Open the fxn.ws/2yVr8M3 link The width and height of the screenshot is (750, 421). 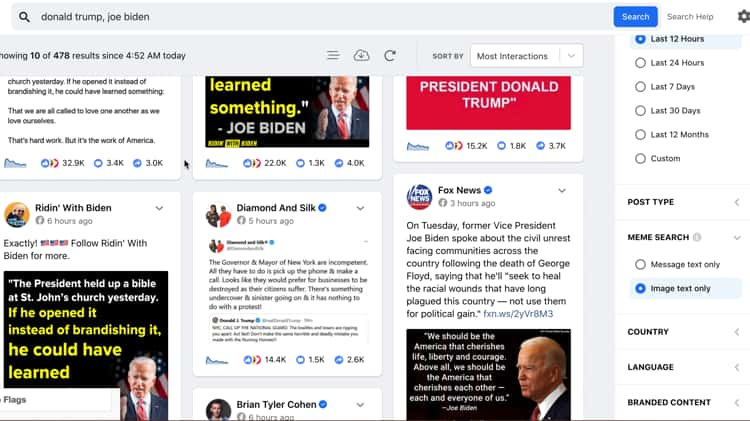(x=518, y=314)
